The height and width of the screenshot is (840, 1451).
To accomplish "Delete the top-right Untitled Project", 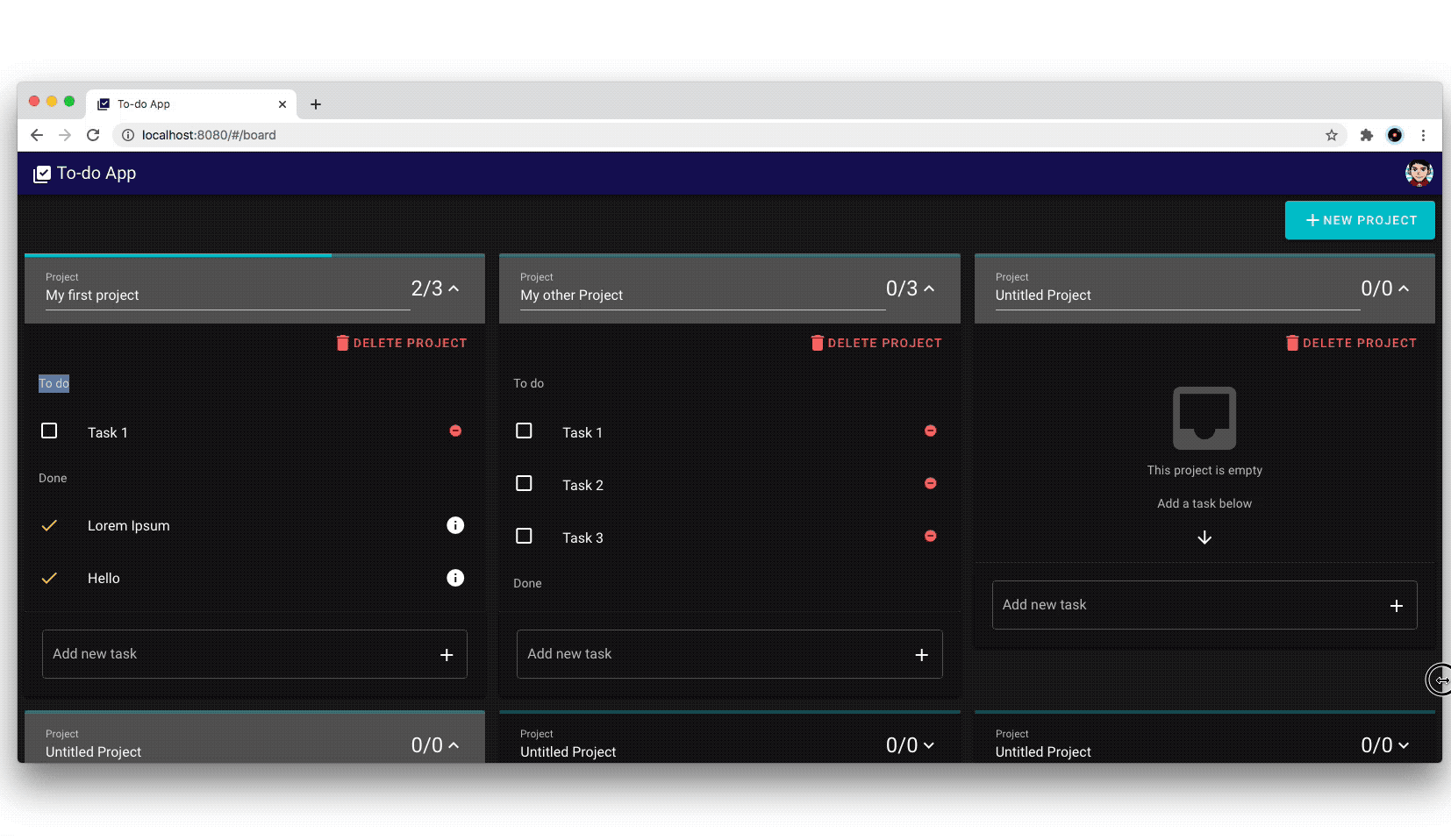I will pyautogui.click(x=1351, y=343).
